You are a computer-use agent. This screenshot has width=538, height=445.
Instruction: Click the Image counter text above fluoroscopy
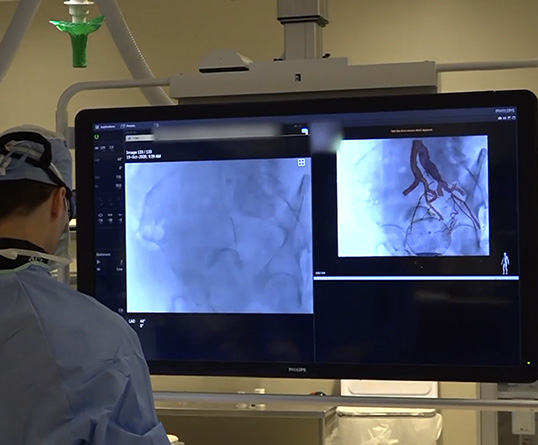pyautogui.click(x=139, y=152)
